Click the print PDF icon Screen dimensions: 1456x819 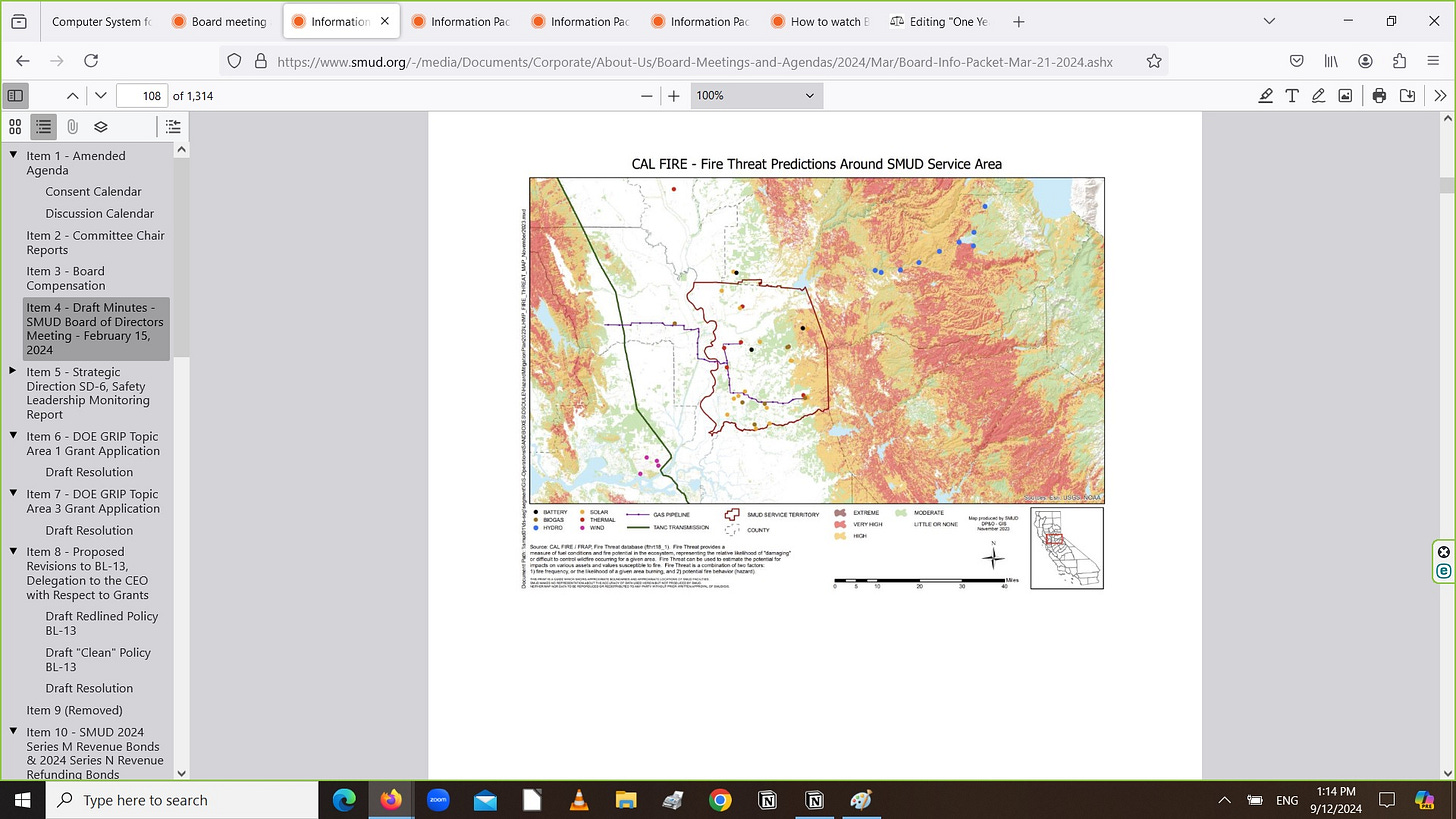pos(1379,96)
